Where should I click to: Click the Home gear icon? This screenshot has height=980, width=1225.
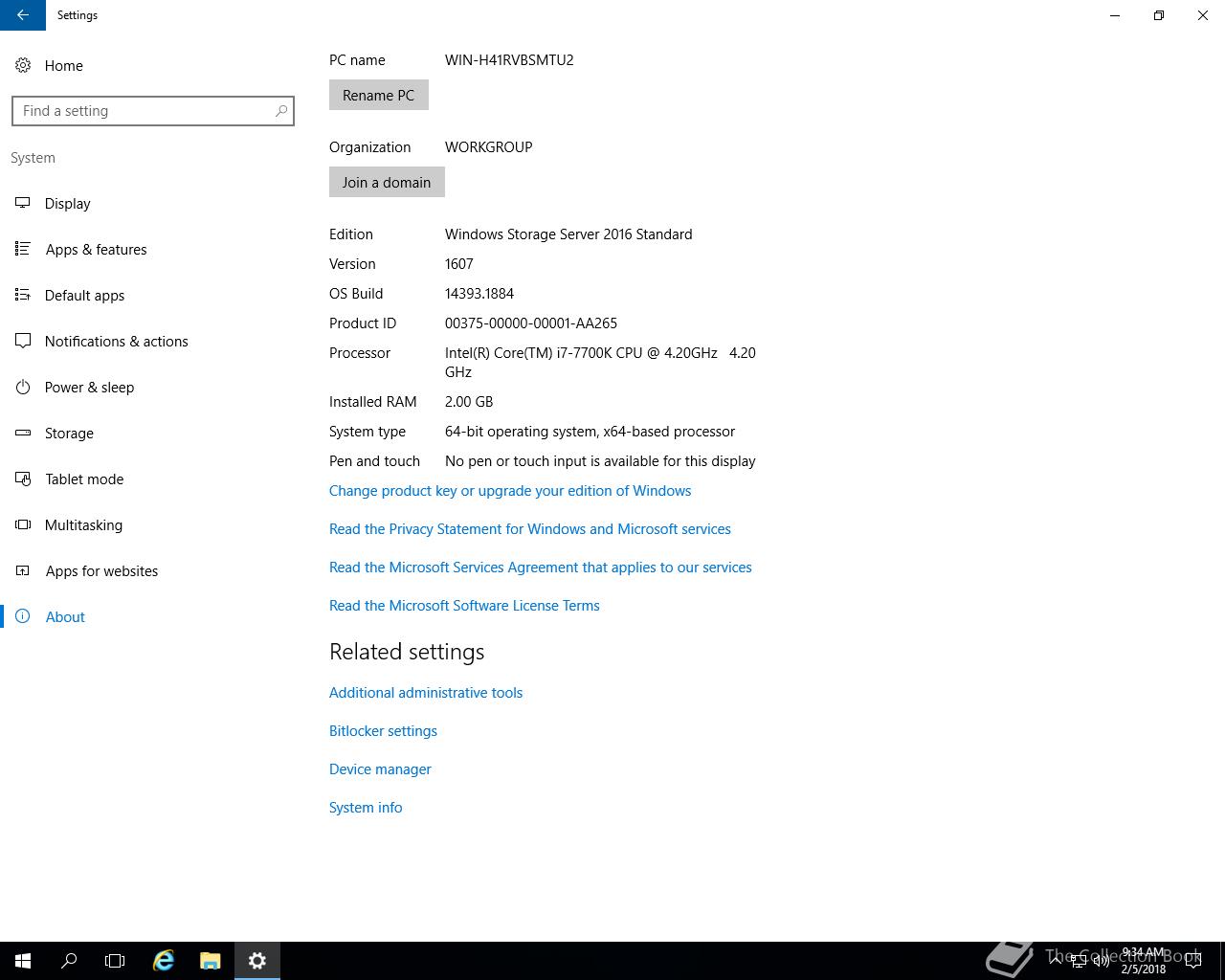[23, 65]
